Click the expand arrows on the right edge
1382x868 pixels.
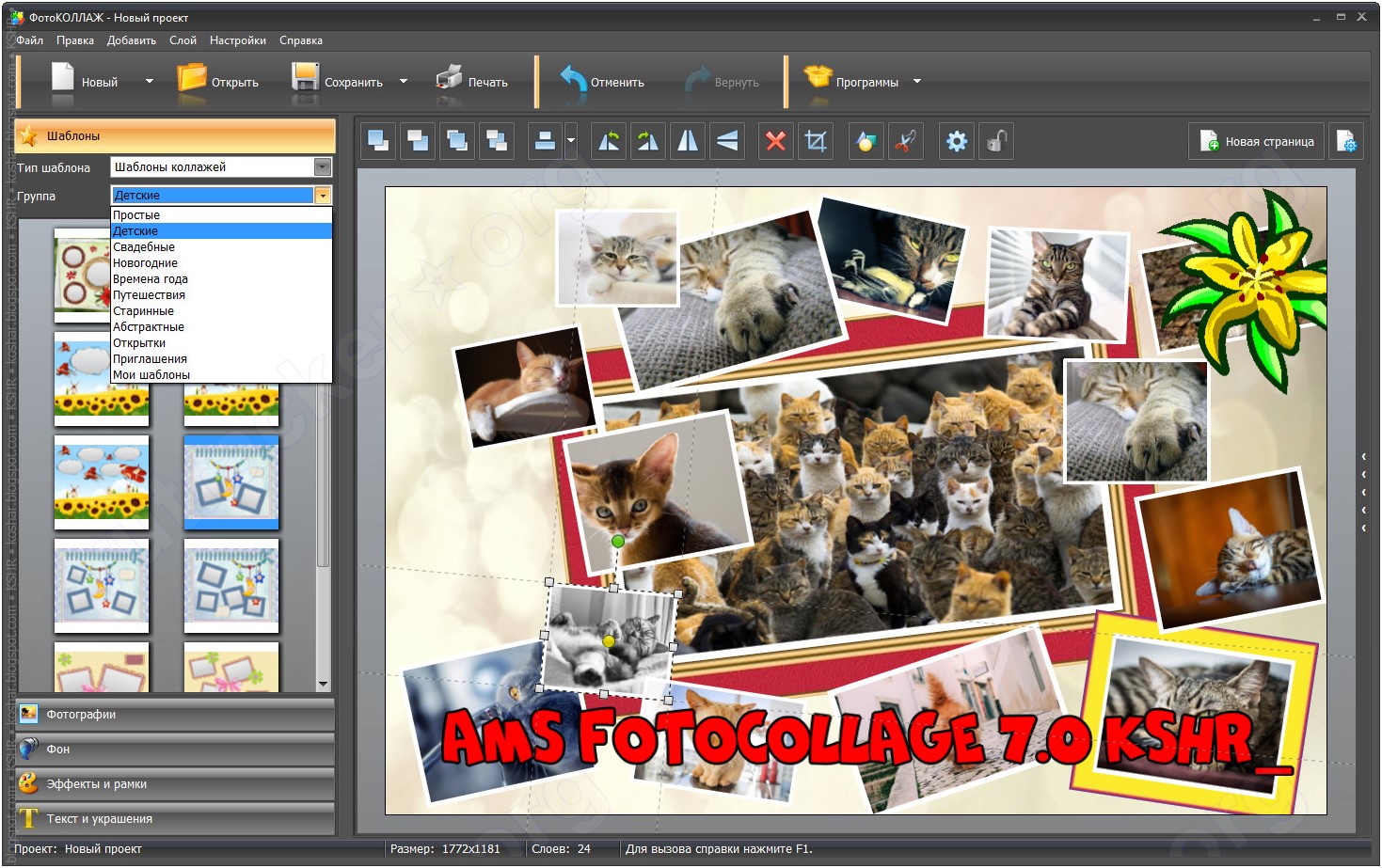point(1364,492)
